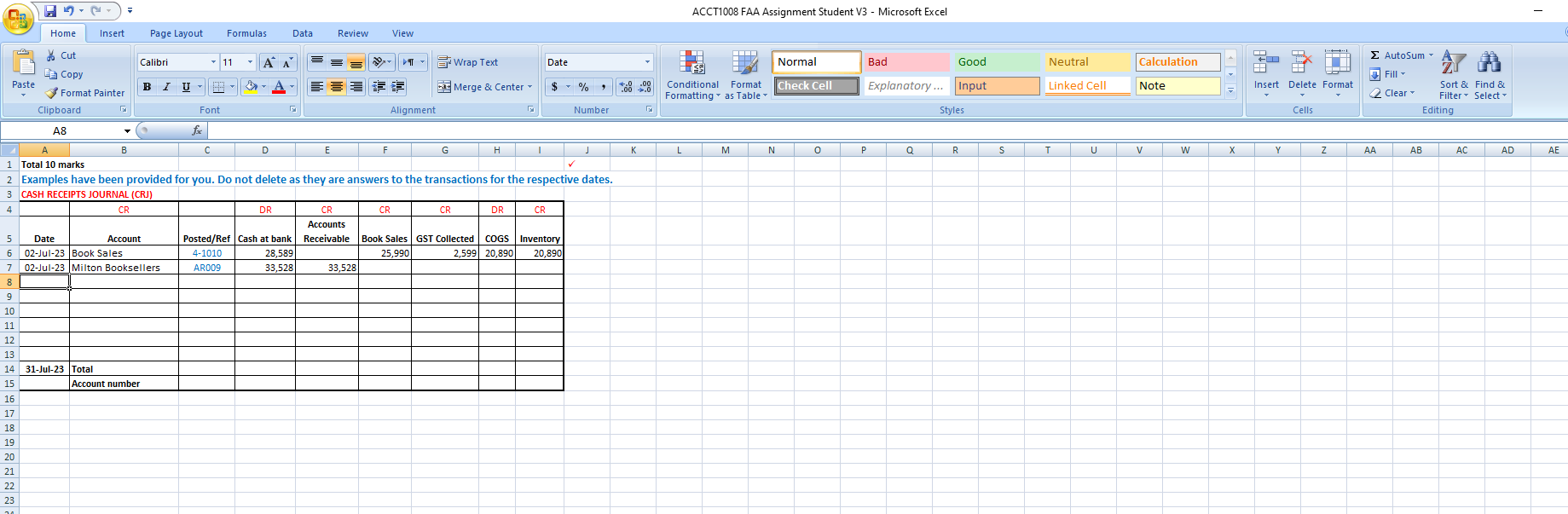Save the workbook from the quick access toolbar
The height and width of the screenshot is (514, 1568).
[50, 11]
